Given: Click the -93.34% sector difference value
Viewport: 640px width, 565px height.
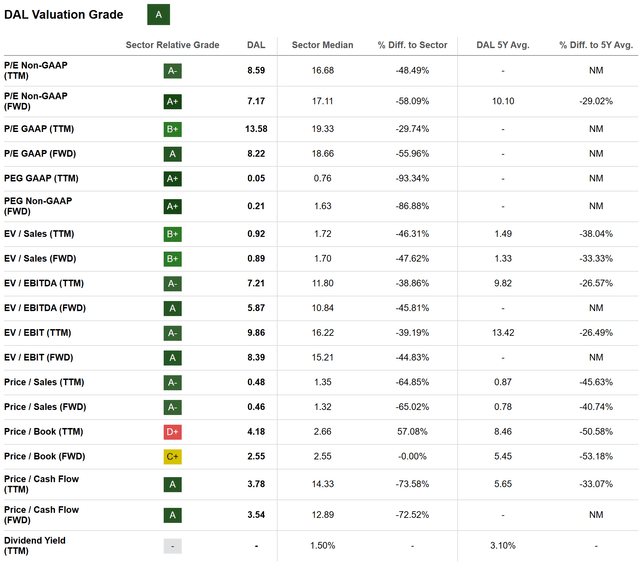Looking at the screenshot, I should (x=412, y=178).
